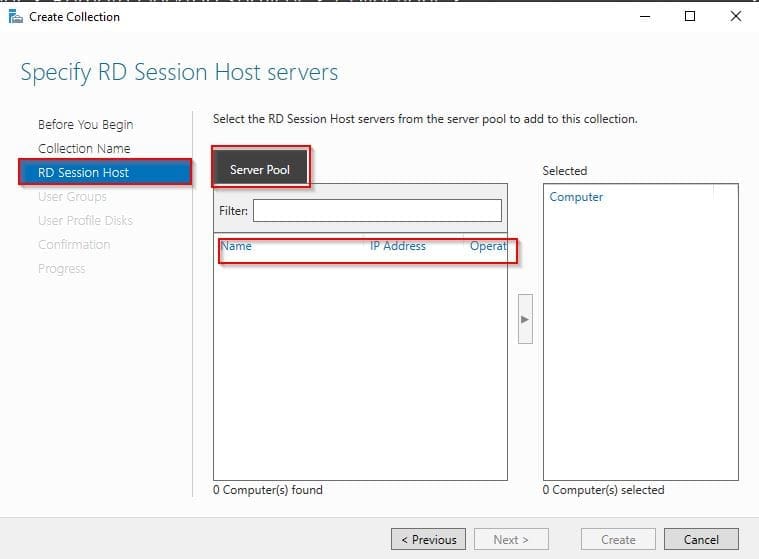Click into the Filter text field
The width and height of the screenshot is (759, 559).
tap(377, 211)
